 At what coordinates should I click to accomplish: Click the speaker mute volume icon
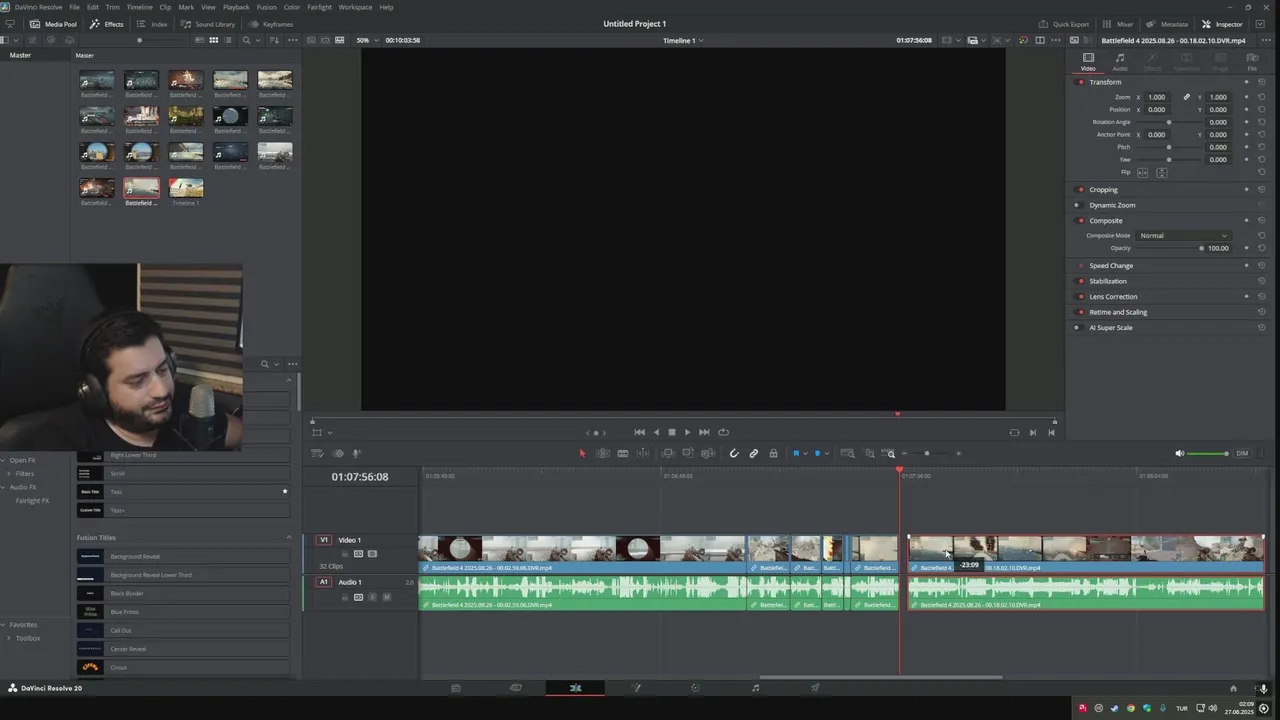coord(1179,453)
